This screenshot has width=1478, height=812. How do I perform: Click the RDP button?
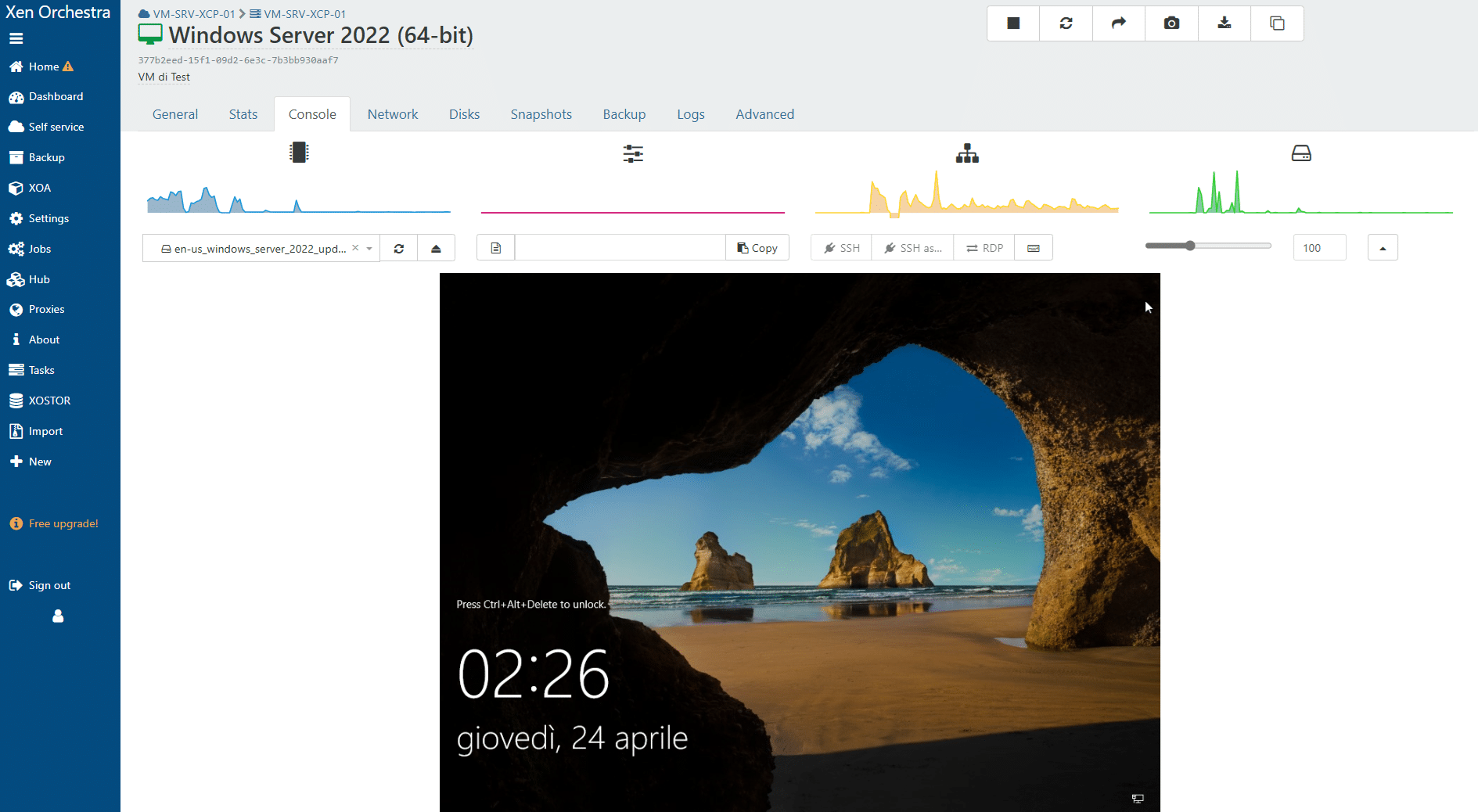(984, 248)
